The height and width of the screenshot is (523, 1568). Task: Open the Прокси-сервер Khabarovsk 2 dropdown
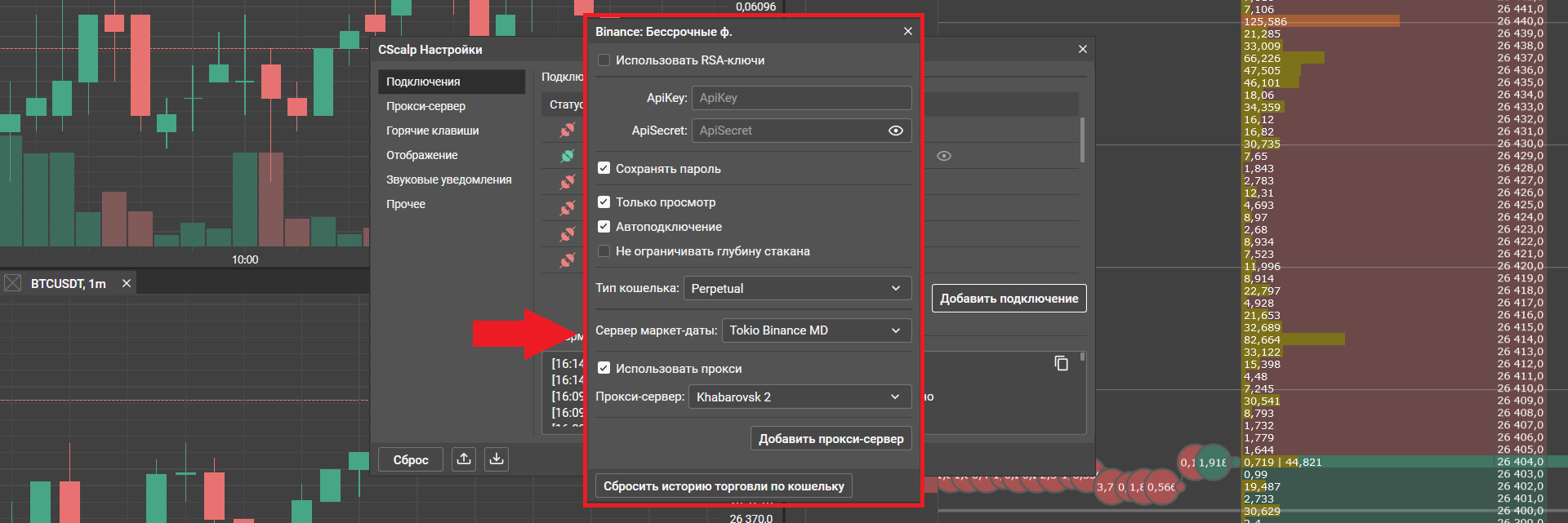coord(800,397)
